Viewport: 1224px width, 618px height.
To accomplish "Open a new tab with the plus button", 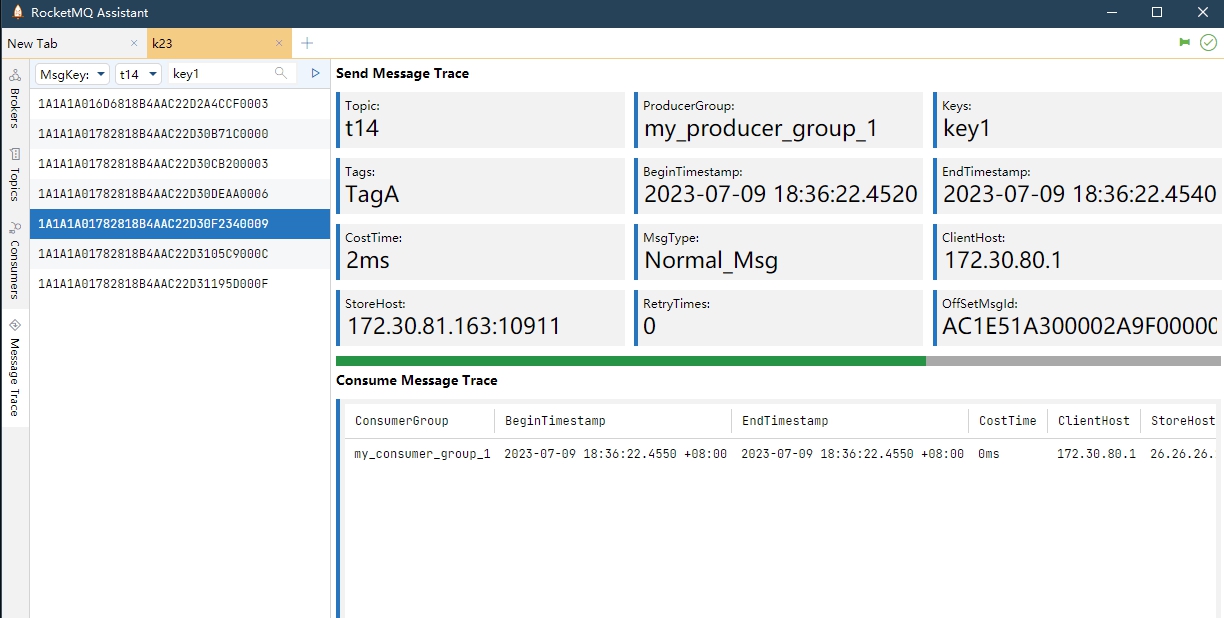I will pos(306,43).
